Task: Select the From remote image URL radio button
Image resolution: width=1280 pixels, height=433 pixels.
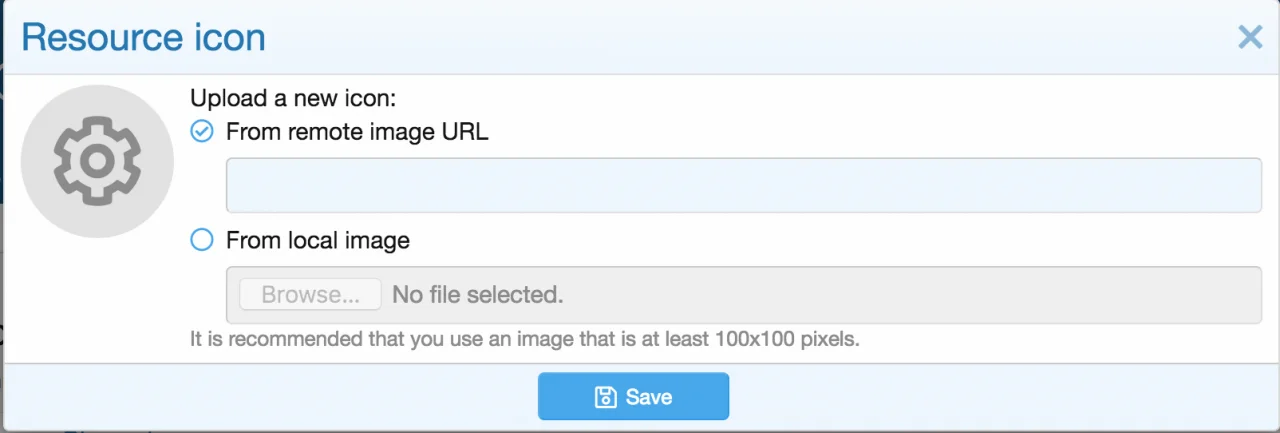Action: pyautogui.click(x=202, y=131)
